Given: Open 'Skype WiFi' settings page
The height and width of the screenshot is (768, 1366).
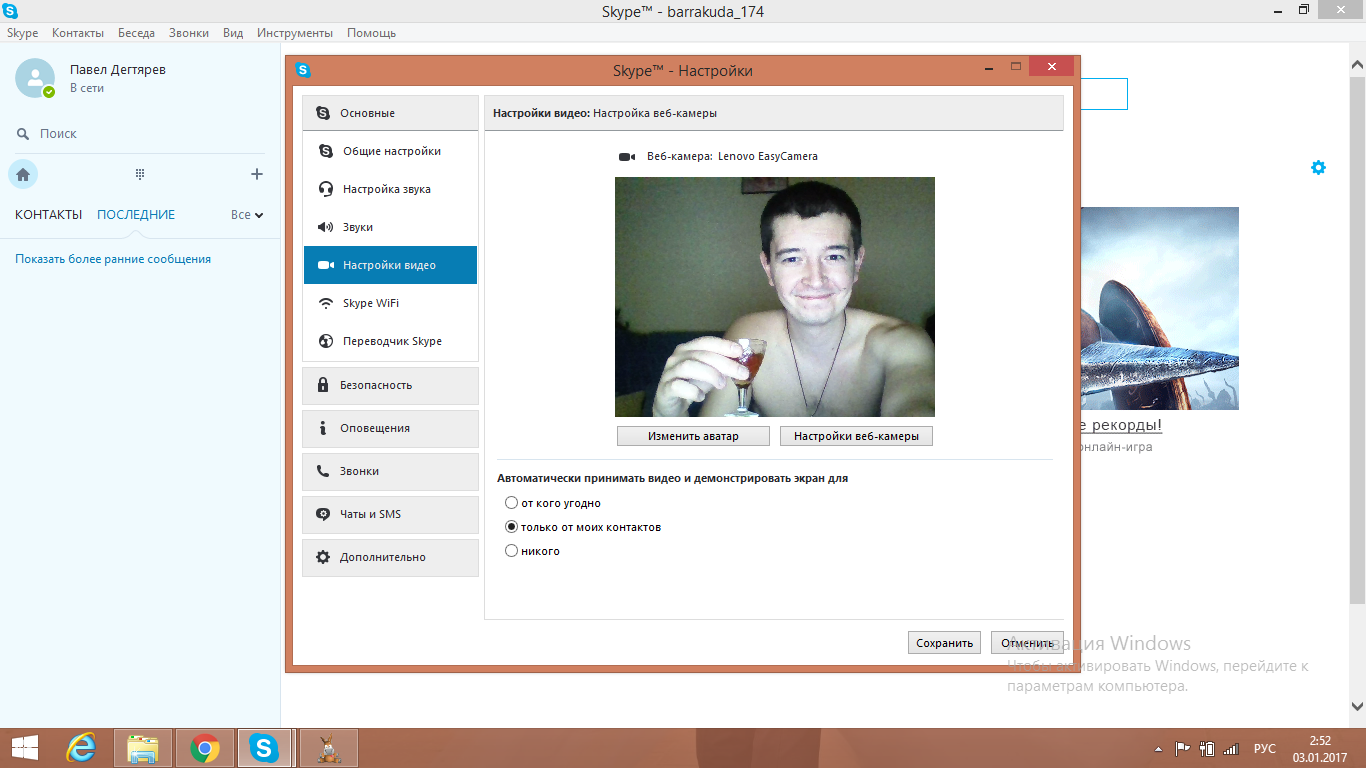Looking at the screenshot, I should (x=391, y=303).
